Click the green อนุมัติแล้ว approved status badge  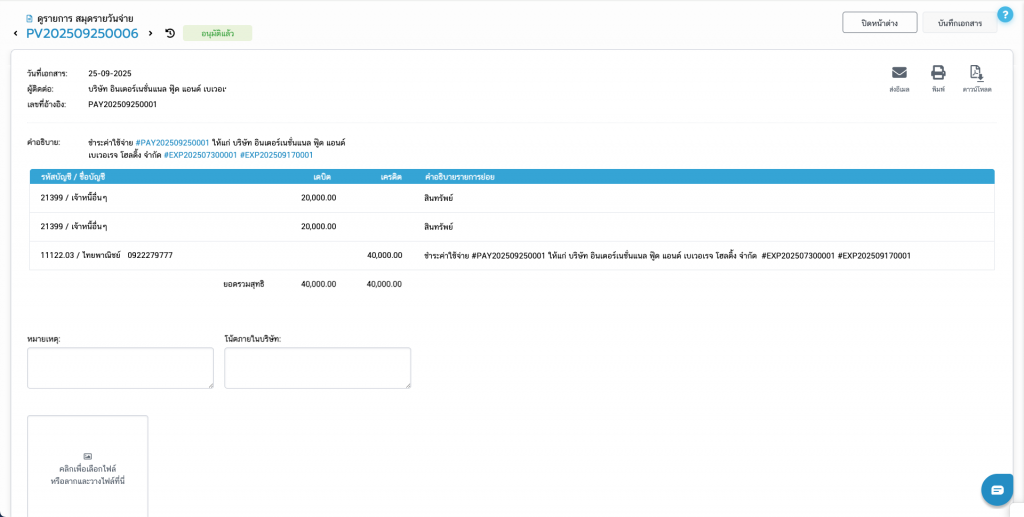(x=217, y=33)
